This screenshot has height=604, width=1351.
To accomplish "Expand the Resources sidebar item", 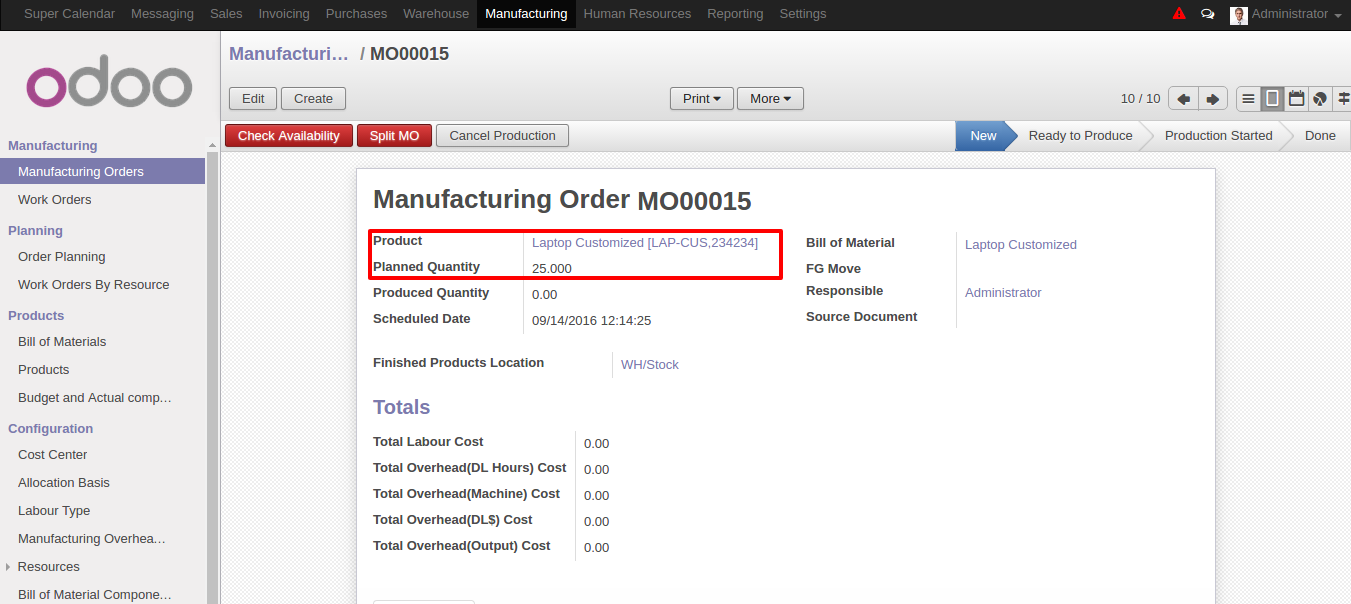I will click(x=8, y=567).
